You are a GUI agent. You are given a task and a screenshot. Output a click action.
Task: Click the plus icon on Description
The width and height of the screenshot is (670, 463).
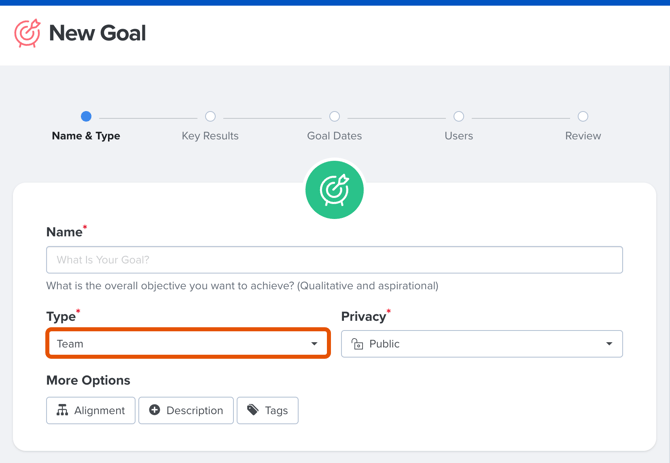pos(154,410)
